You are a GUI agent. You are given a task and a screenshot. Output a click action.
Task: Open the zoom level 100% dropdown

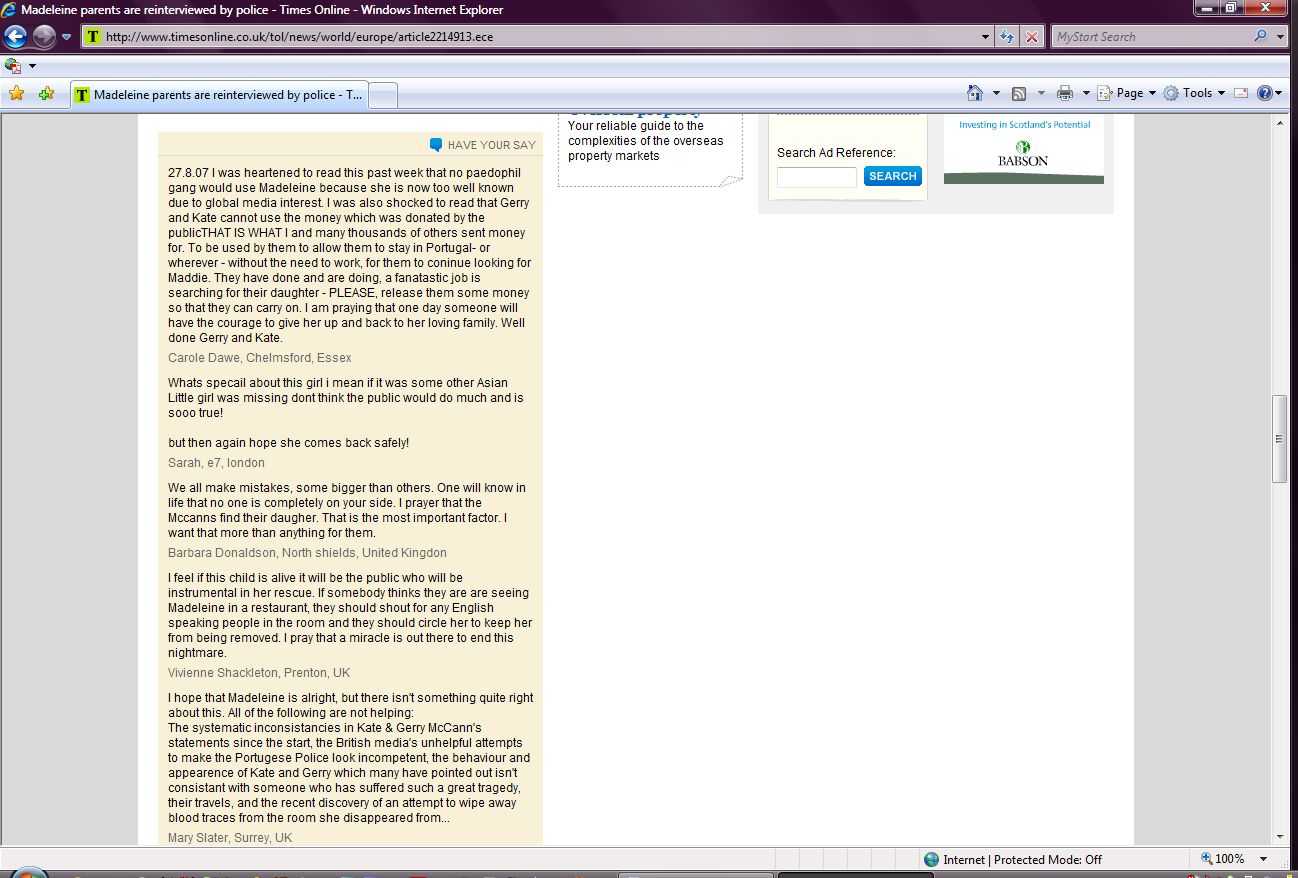[1264, 859]
